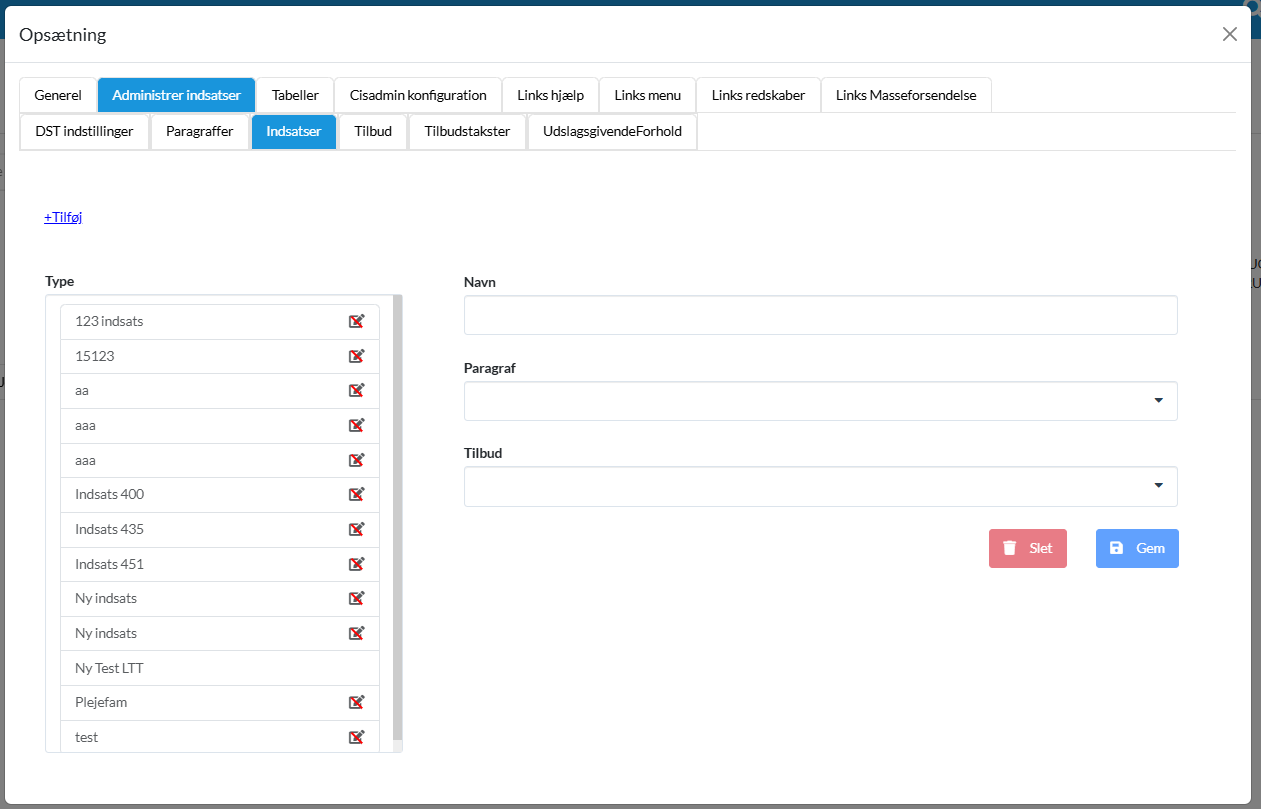Click edit icon next to aa
This screenshot has height=809, width=1261.
356,390
